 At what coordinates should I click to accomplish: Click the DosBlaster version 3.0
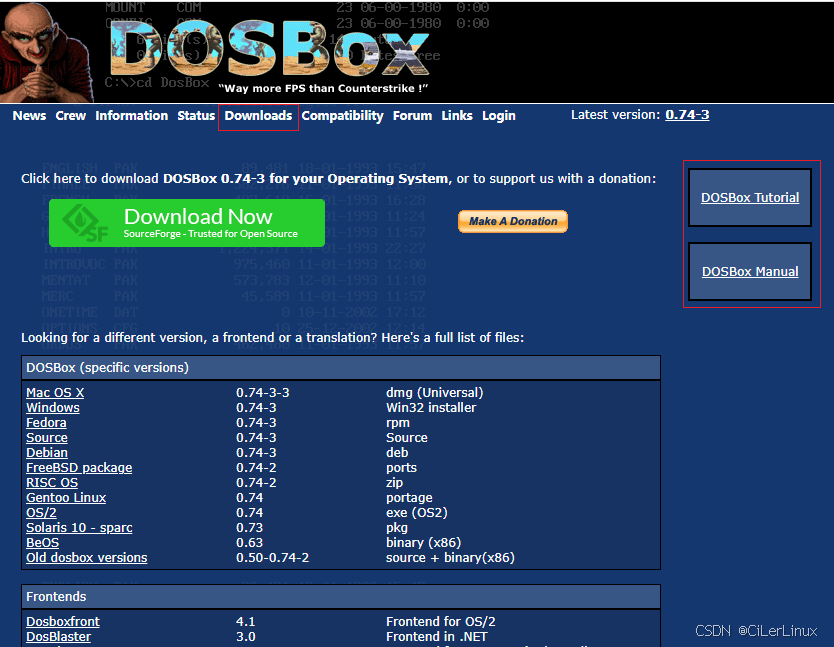246,636
